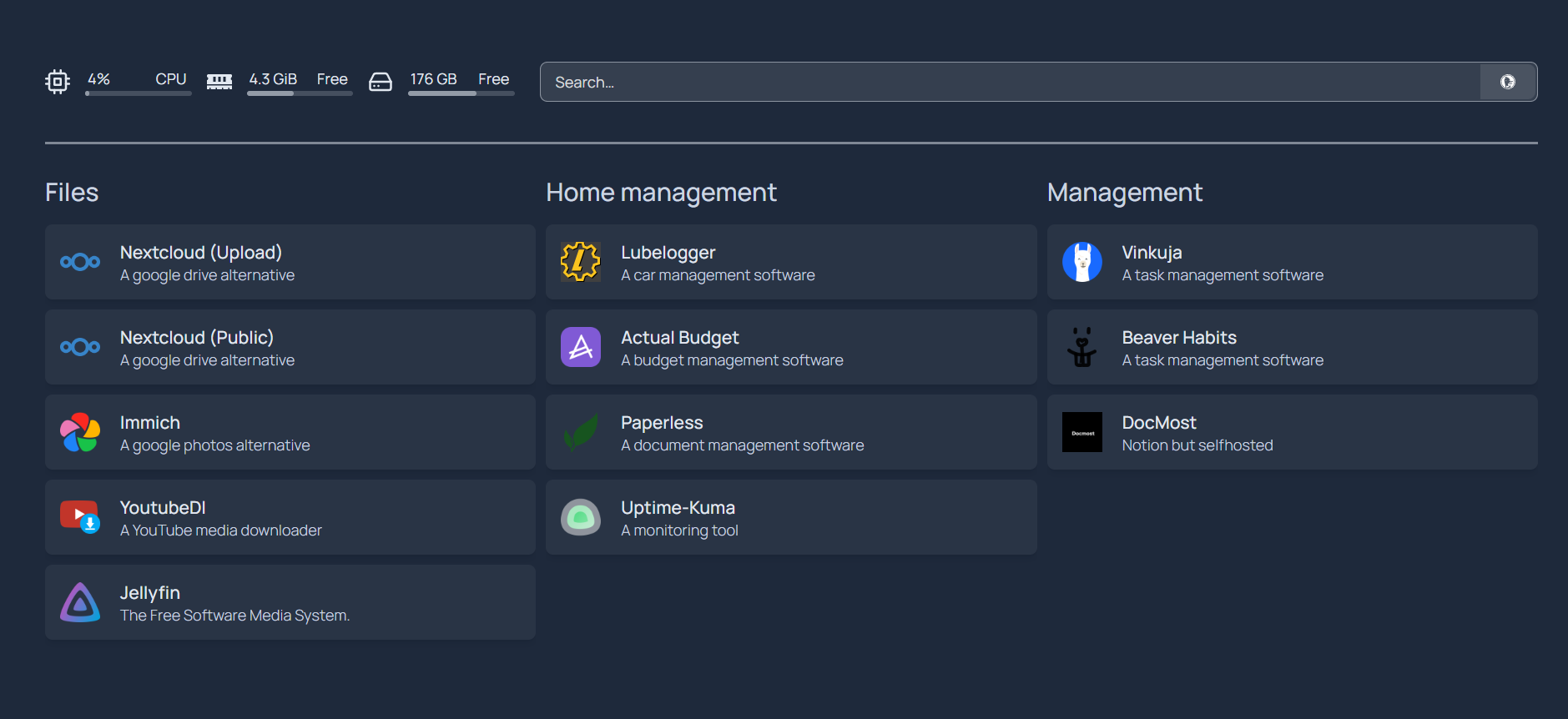Click the Nextcloud (Upload) logo icon

(80, 262)
